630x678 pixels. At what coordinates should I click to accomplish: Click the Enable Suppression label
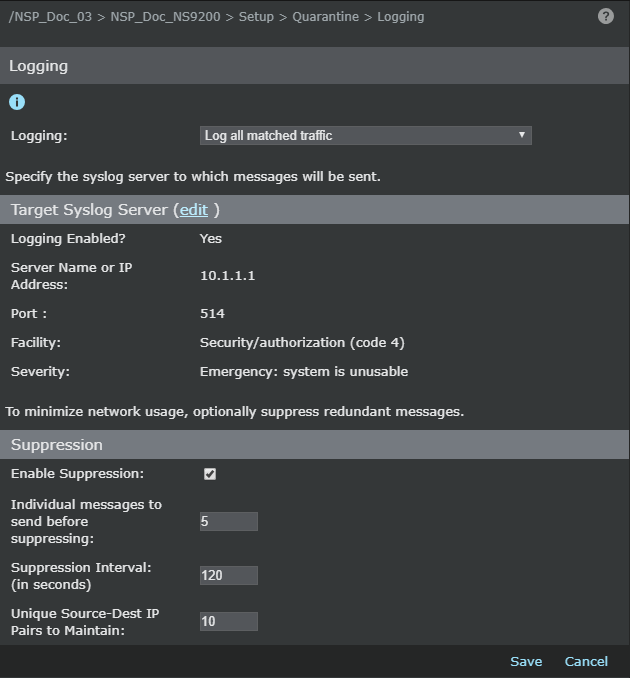click(x=77, y=473)
